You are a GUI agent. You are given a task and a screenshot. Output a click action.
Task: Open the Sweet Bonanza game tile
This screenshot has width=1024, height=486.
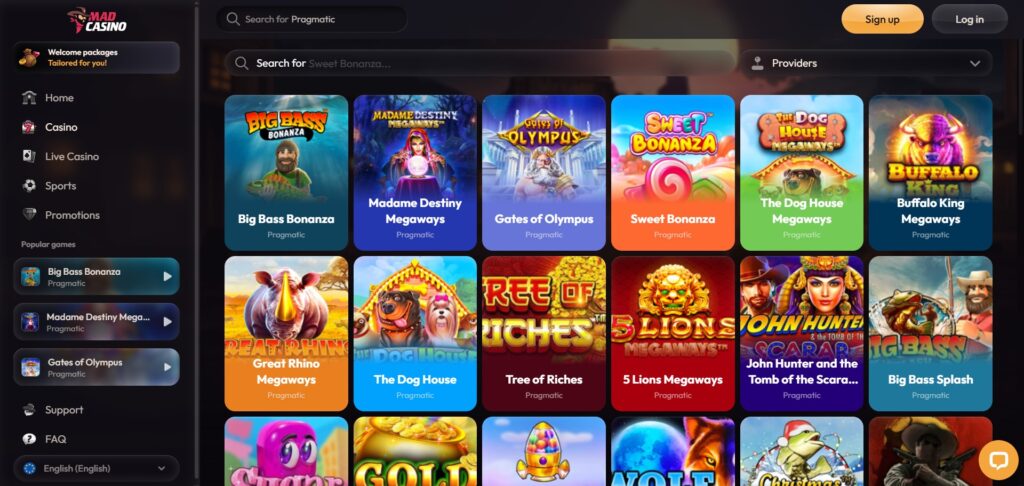click(673, 172)
